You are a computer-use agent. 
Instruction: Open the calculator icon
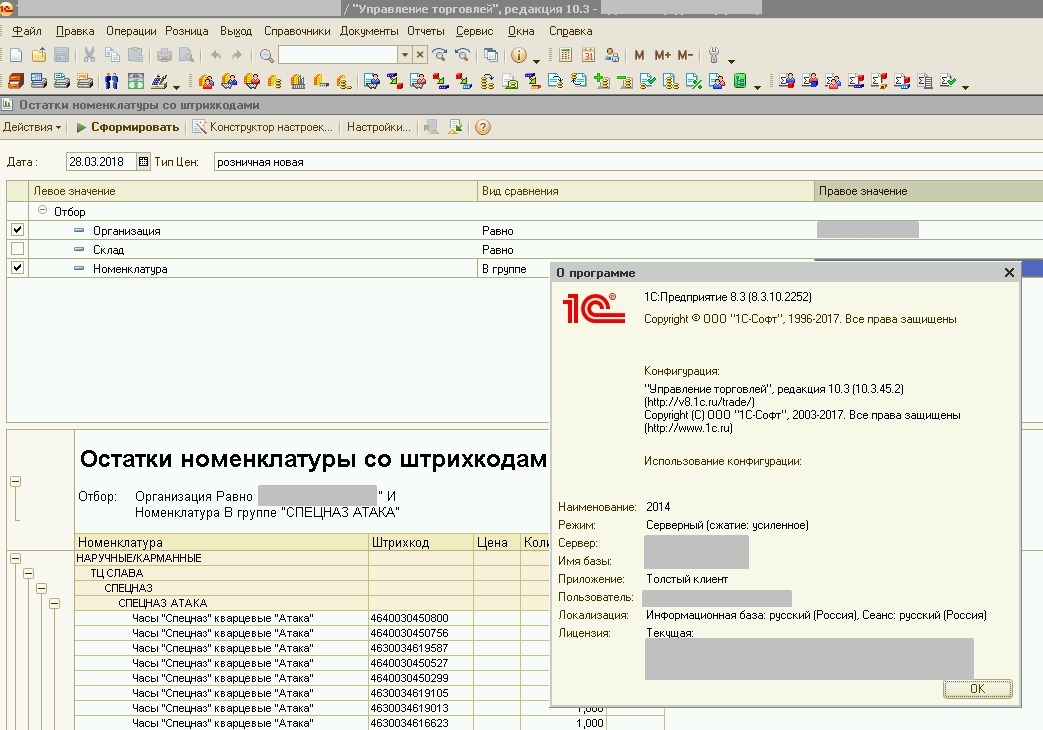565,55
